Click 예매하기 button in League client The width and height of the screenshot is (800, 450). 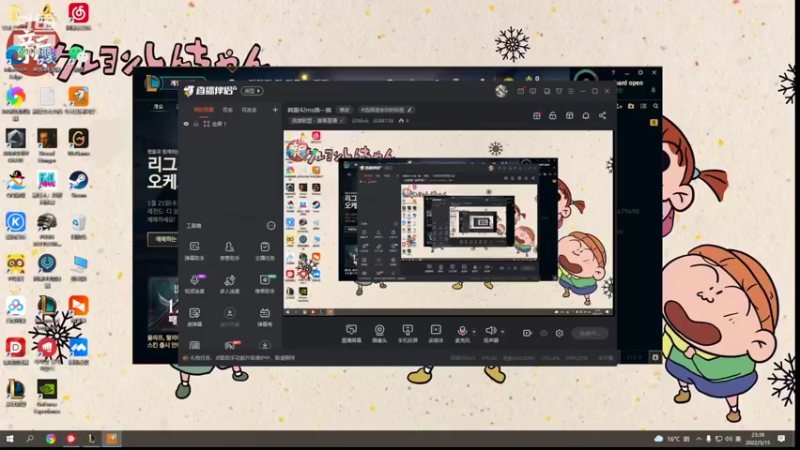163,239
